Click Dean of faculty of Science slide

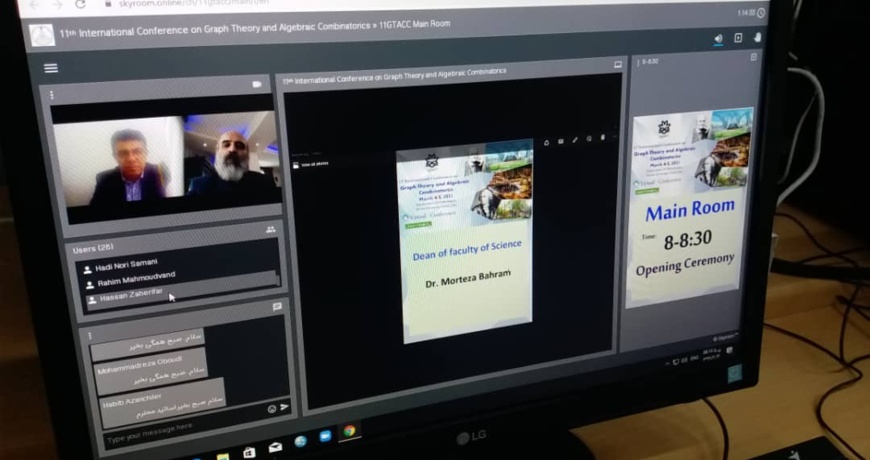coord(465,240)
